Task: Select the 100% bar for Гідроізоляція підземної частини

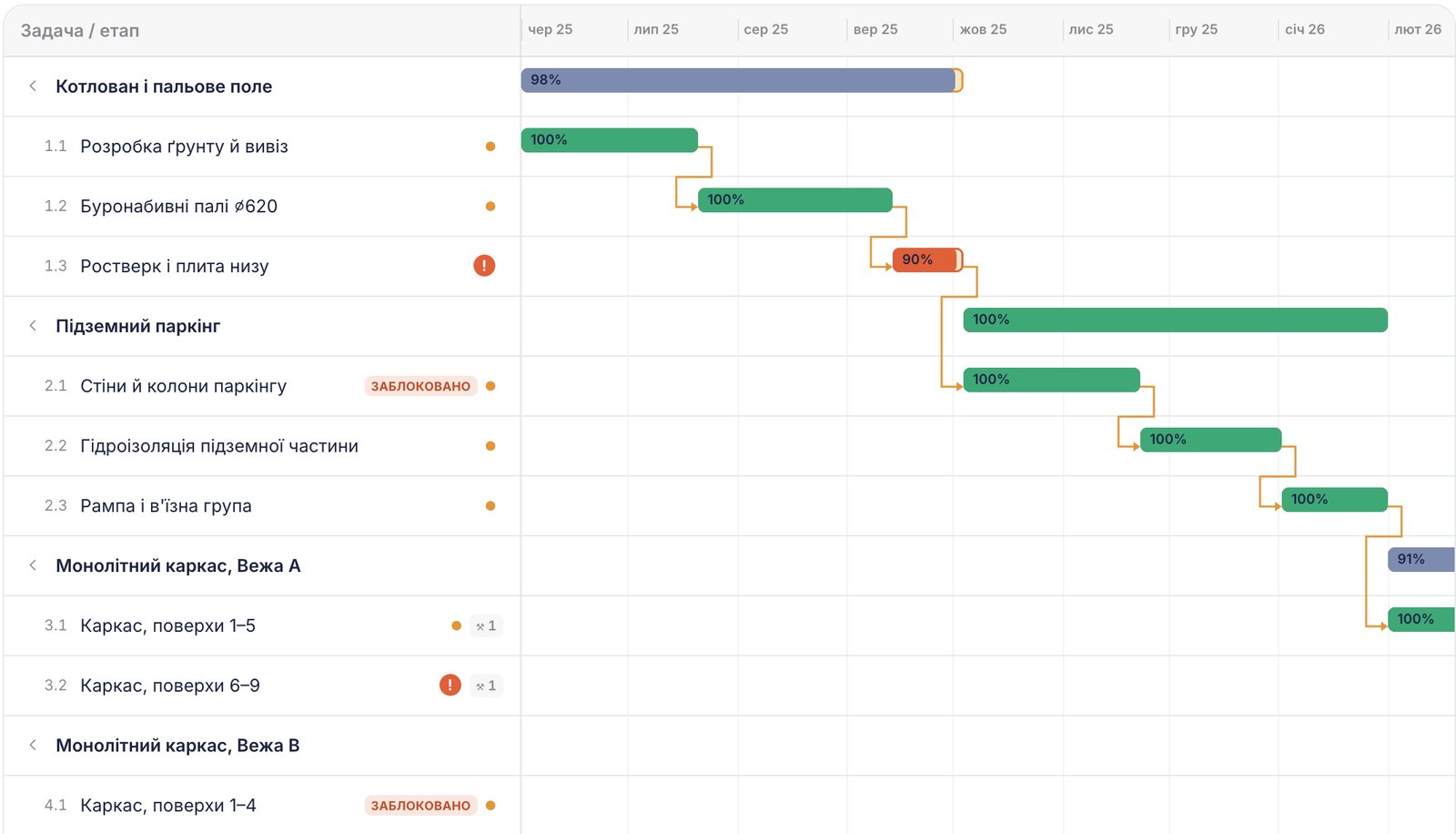Action: pos(1211,440)
